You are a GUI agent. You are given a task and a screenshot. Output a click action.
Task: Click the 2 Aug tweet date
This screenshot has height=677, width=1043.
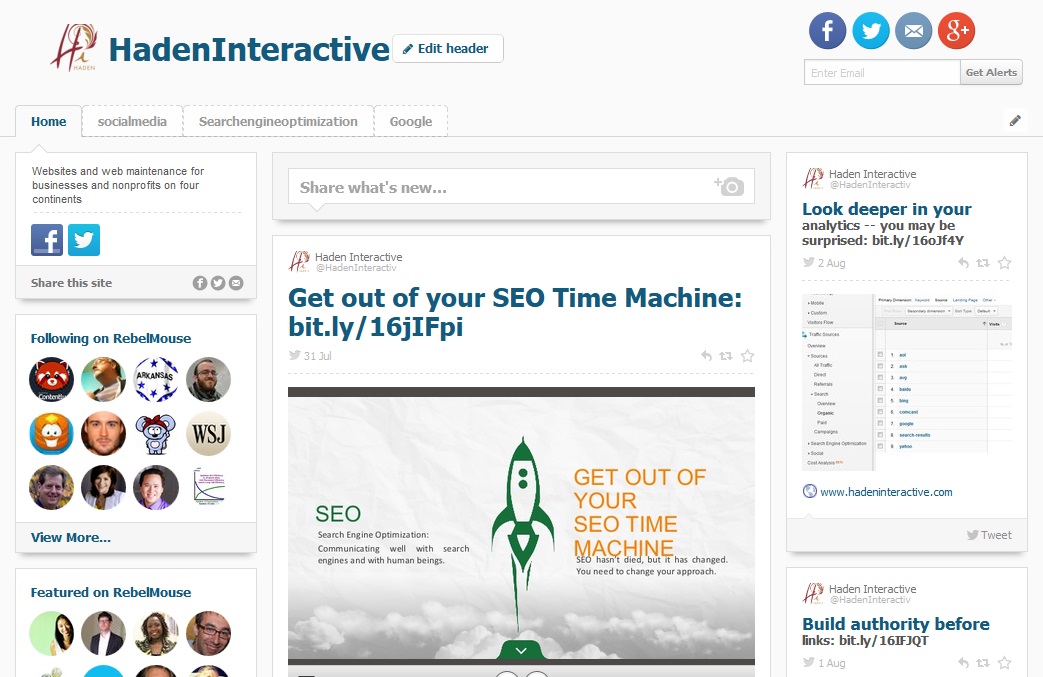point(831,263)
